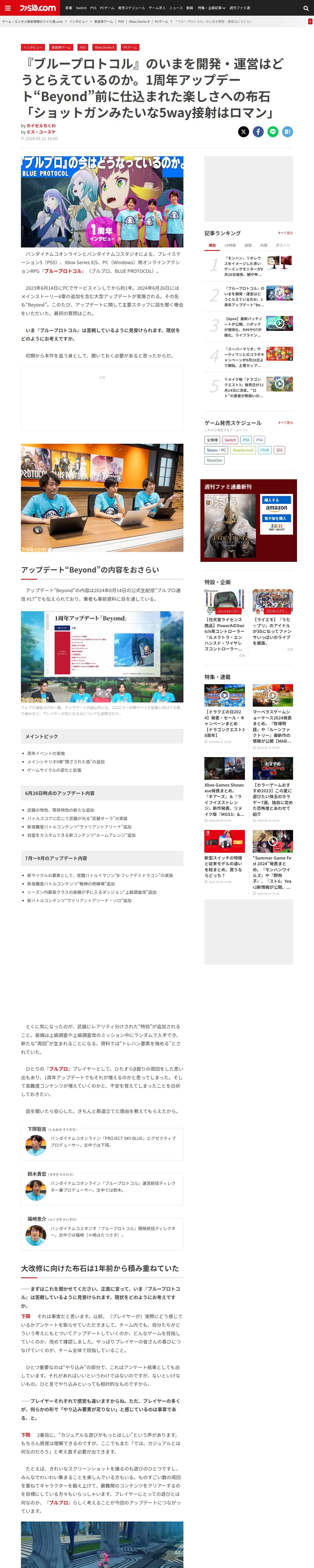This screenshot has height=1568, width=314.
Task: Play the Apex ranking video thumbnail
Action: tap(280, 323)
